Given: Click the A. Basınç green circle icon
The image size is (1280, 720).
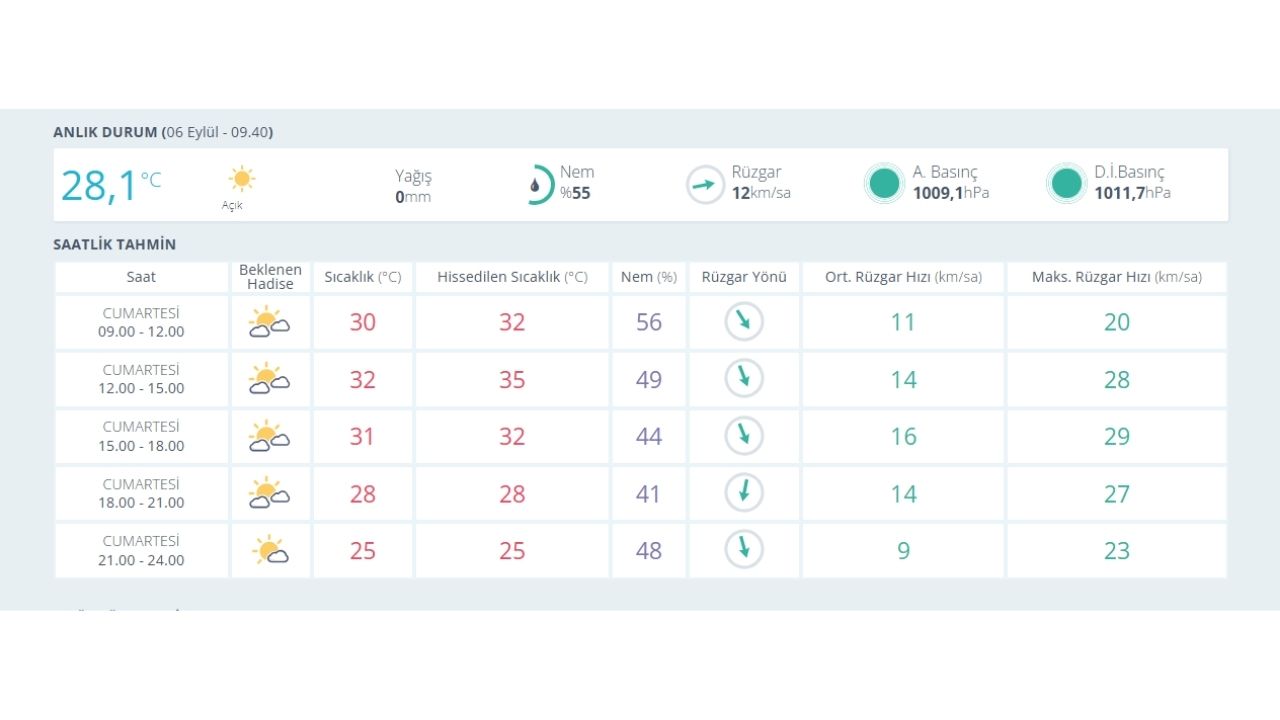Looking at the screenshot, I should [x=884, y=184].
